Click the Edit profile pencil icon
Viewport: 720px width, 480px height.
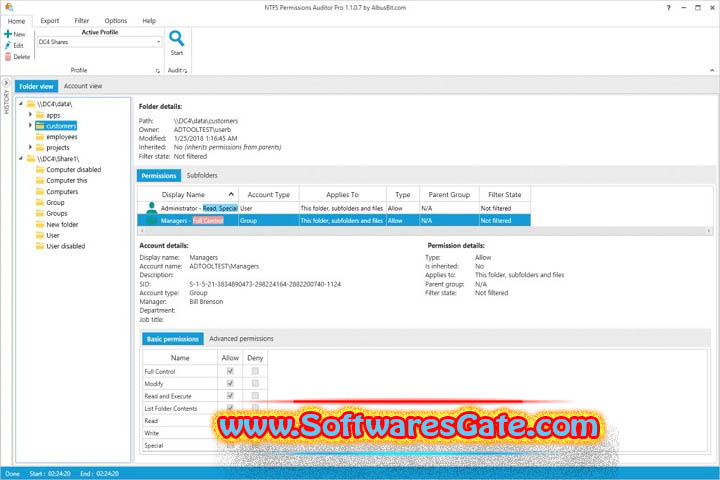tap(8, 45)
